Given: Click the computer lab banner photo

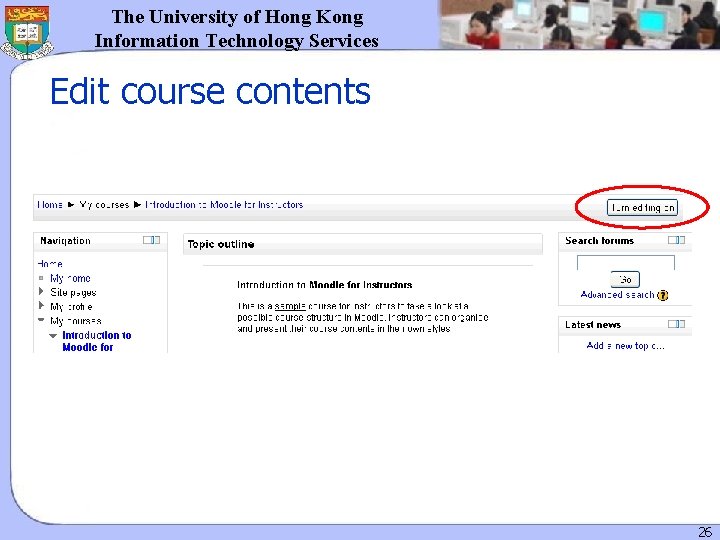Looking at the screenshot, I should click(x=579, y=24).
